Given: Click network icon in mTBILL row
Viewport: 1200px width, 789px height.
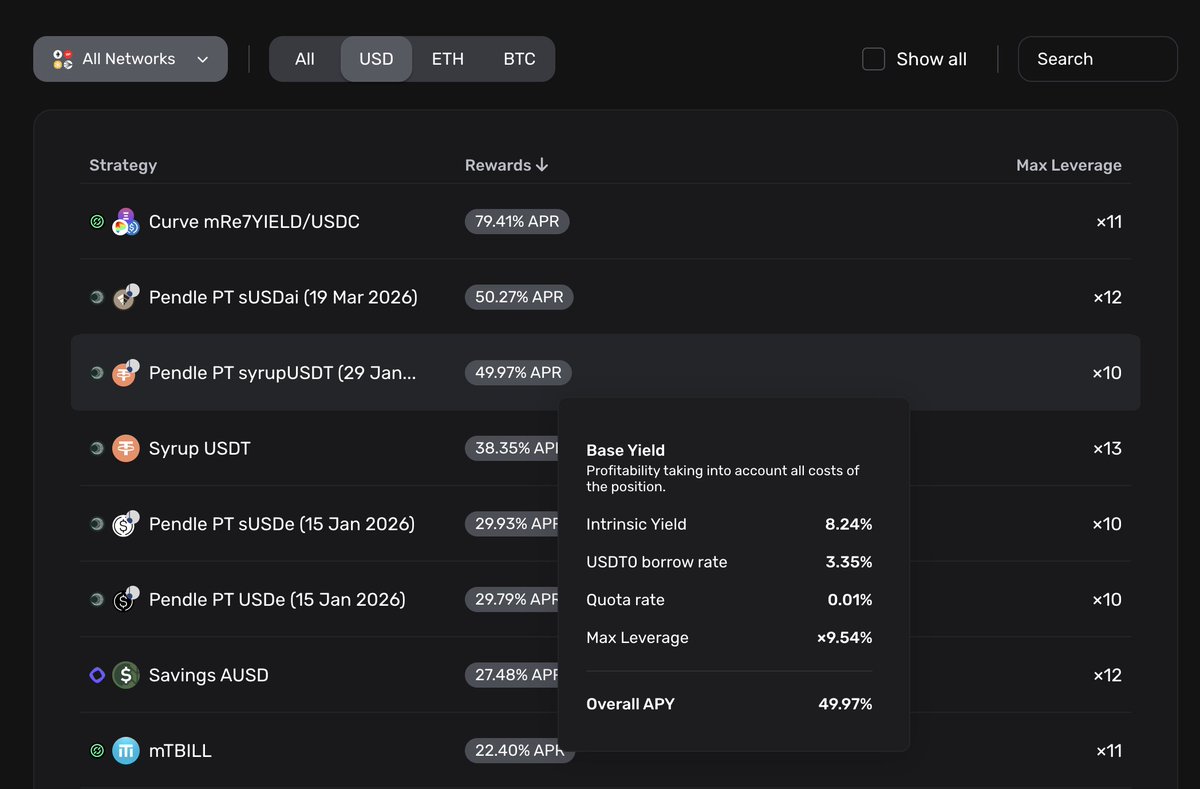Looking at the screenshot, I should pyautogui.click(x=97, y=751).
